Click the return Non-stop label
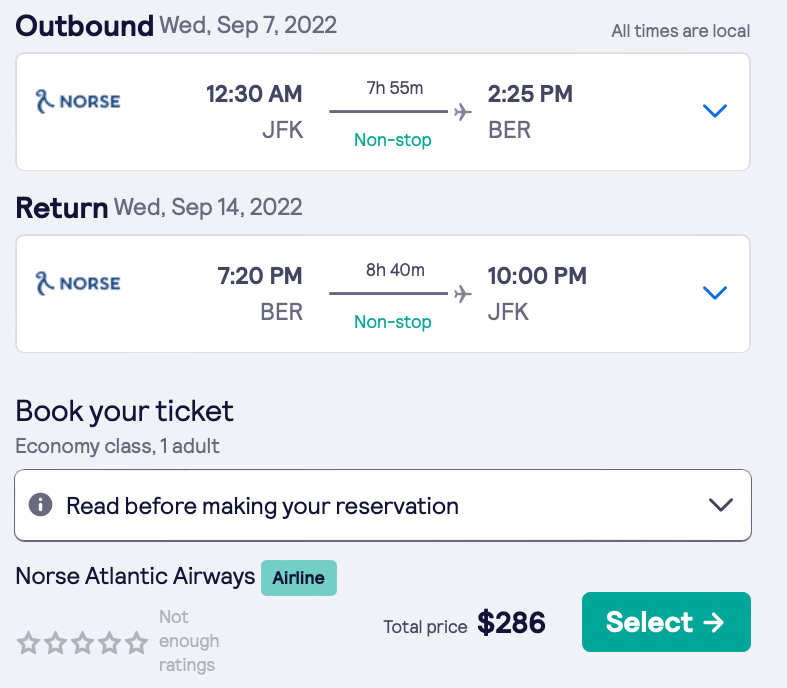This screenshot has width=787, height=688. [393, 322]
